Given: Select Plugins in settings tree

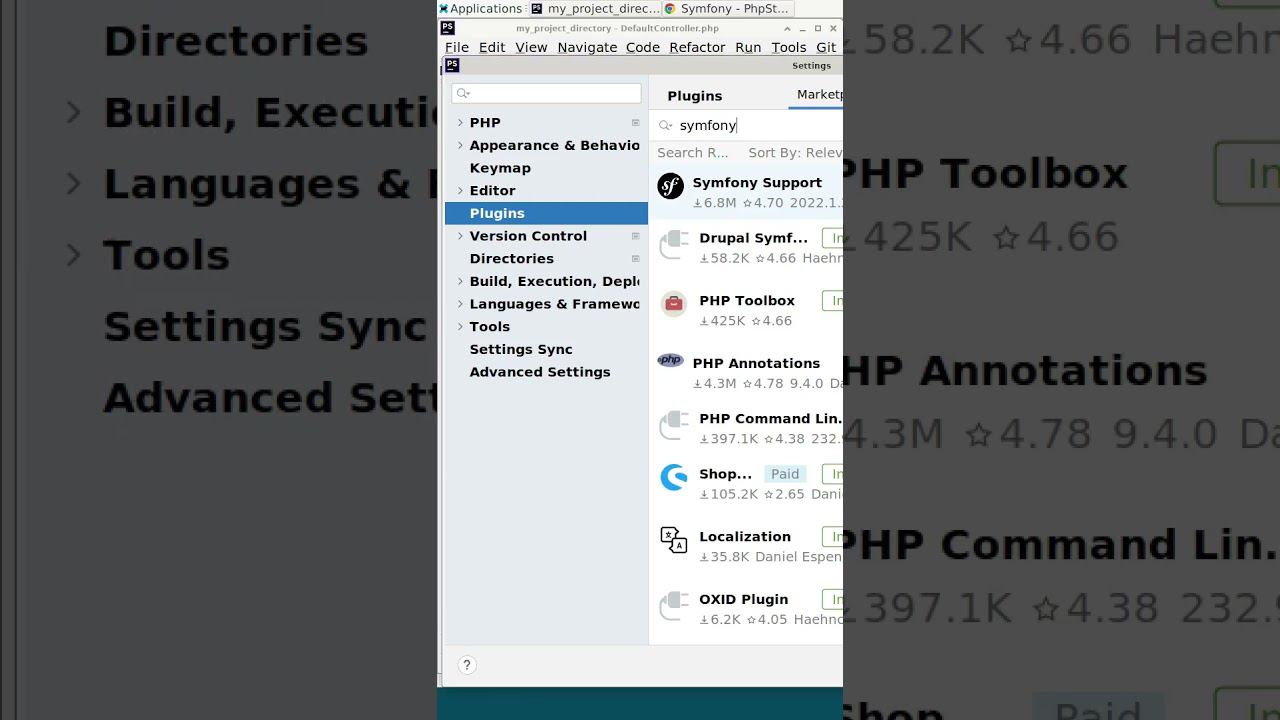Looking at the screenshot, I should pos(546,213).
